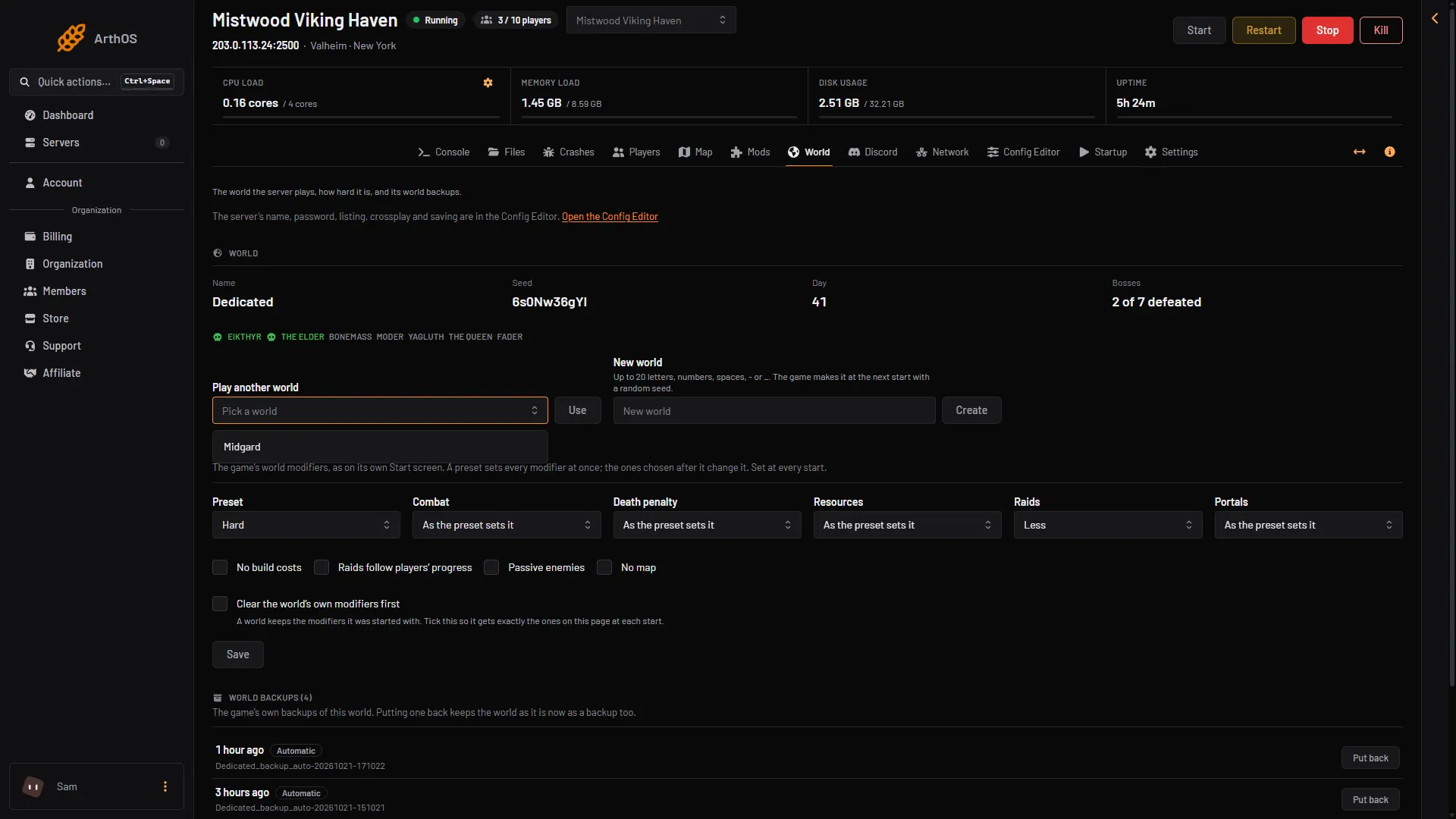Viewport: 1456px width, 819px height.
Task: Open the Quick actions search box
Action: click(96, 82)
